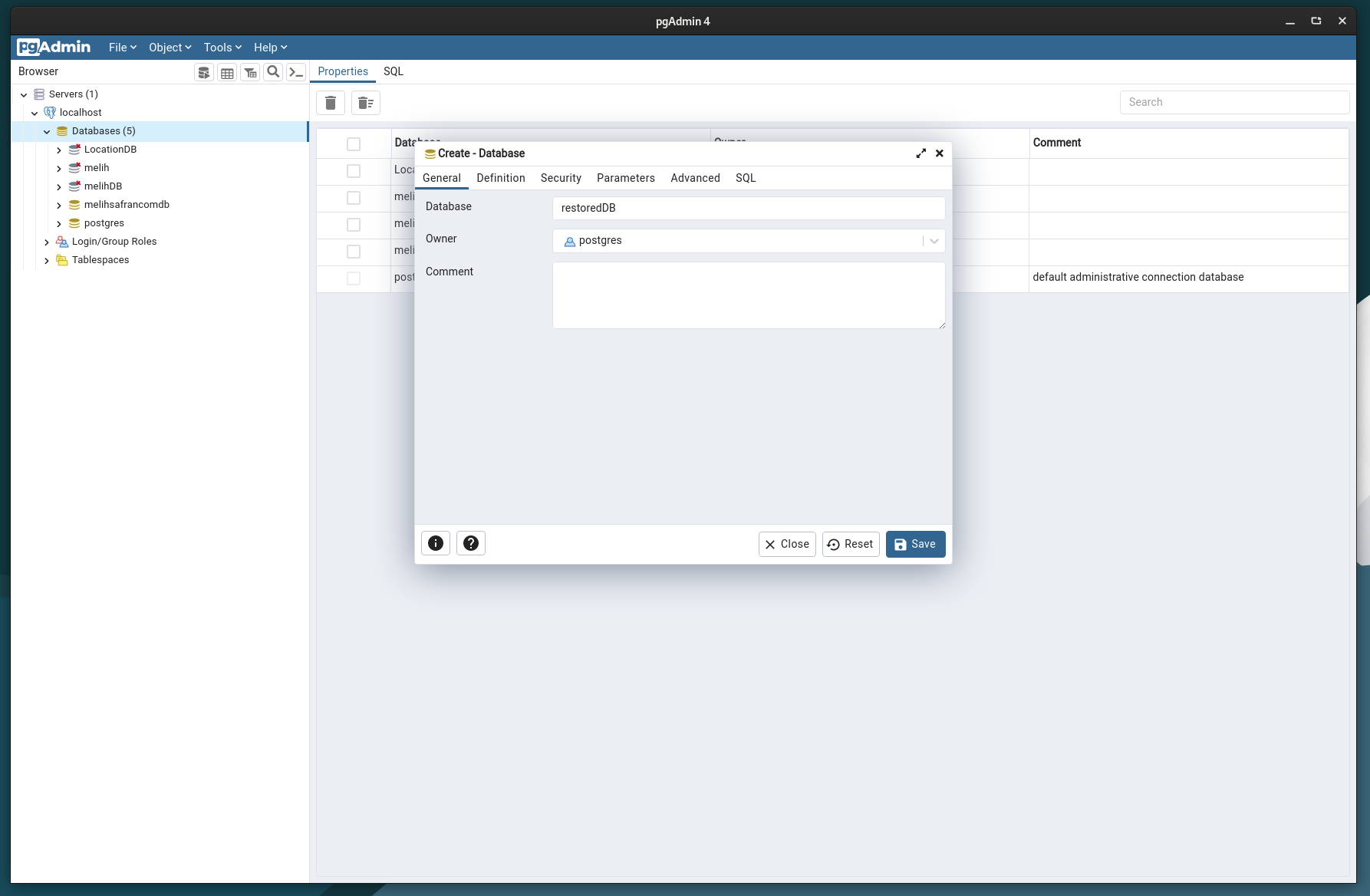Collapse the Databases tree node
1370x896 pixels.
coord(47,132)
